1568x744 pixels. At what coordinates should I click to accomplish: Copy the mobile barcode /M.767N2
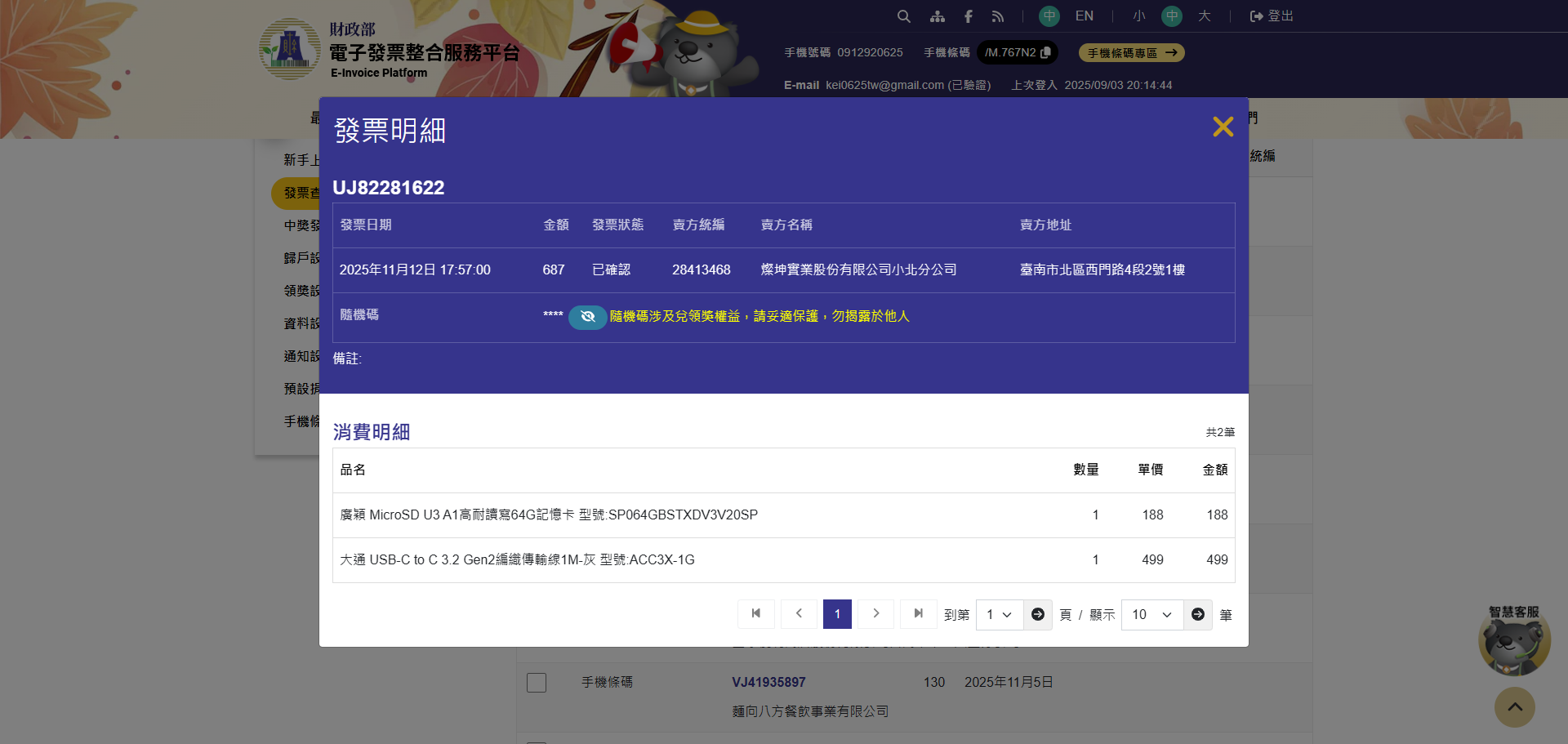point(1045,52)
